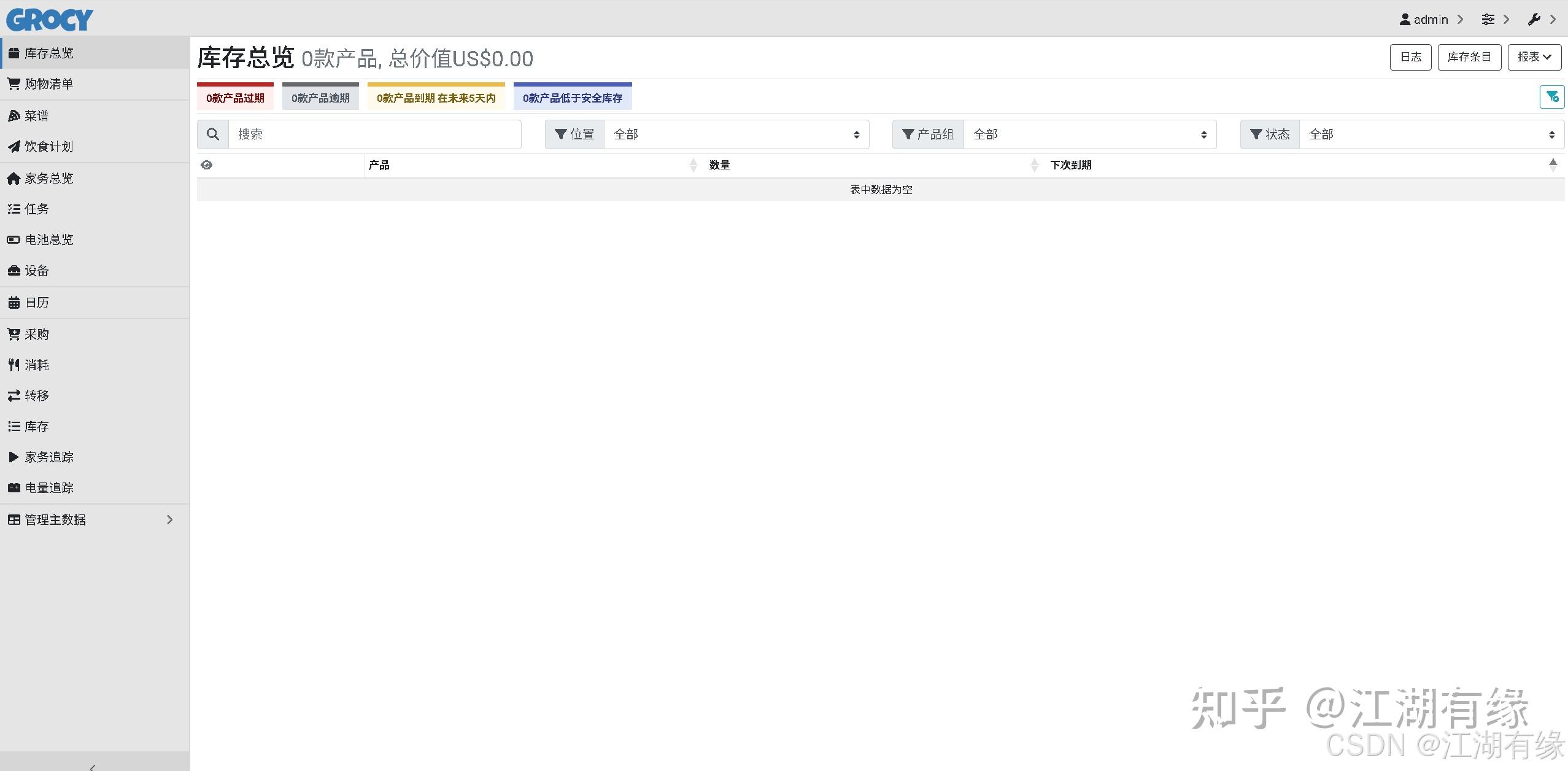Toggle the eye column visibility icon
The width and height of the screenshot is (1568, 771).
207,165
